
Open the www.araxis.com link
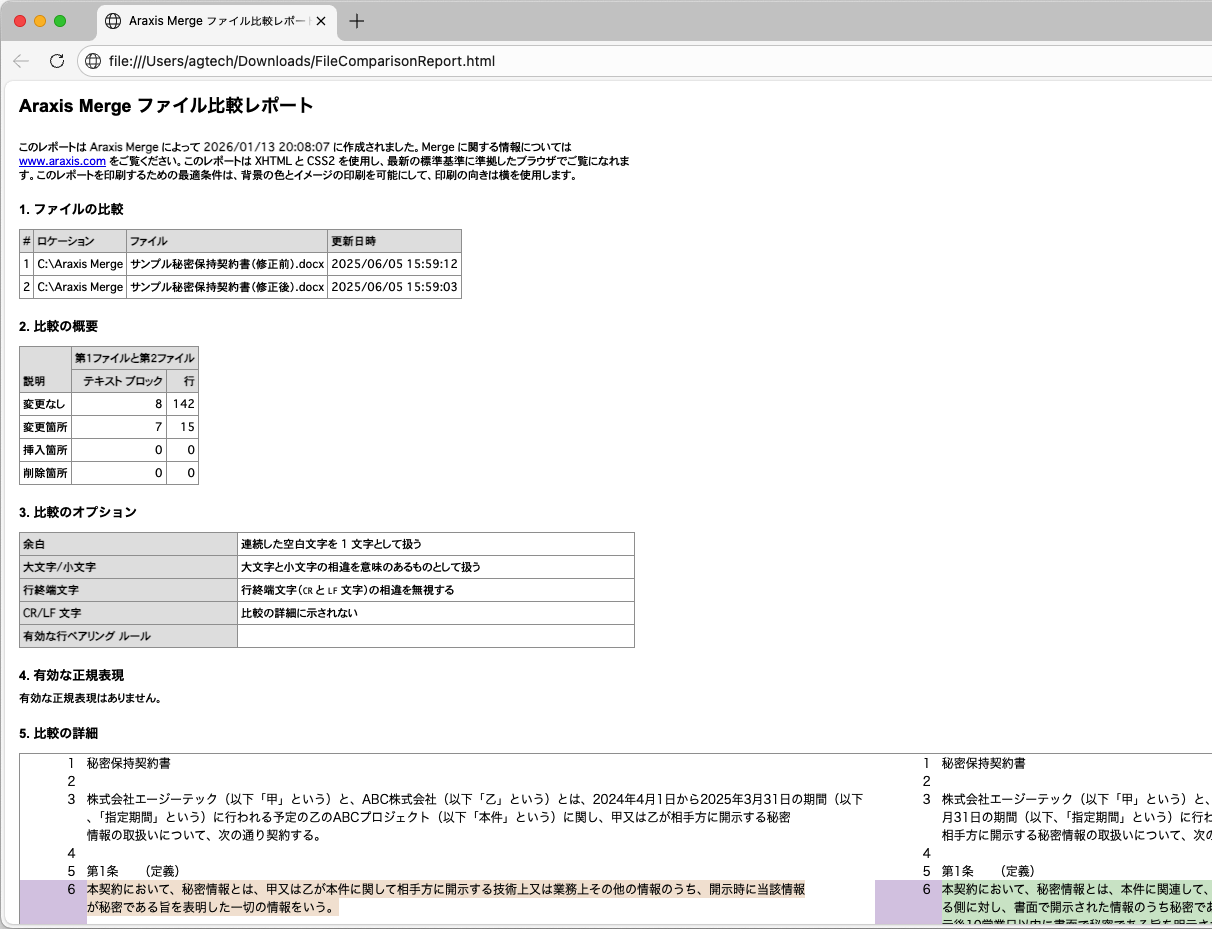(x=62, y=161)
